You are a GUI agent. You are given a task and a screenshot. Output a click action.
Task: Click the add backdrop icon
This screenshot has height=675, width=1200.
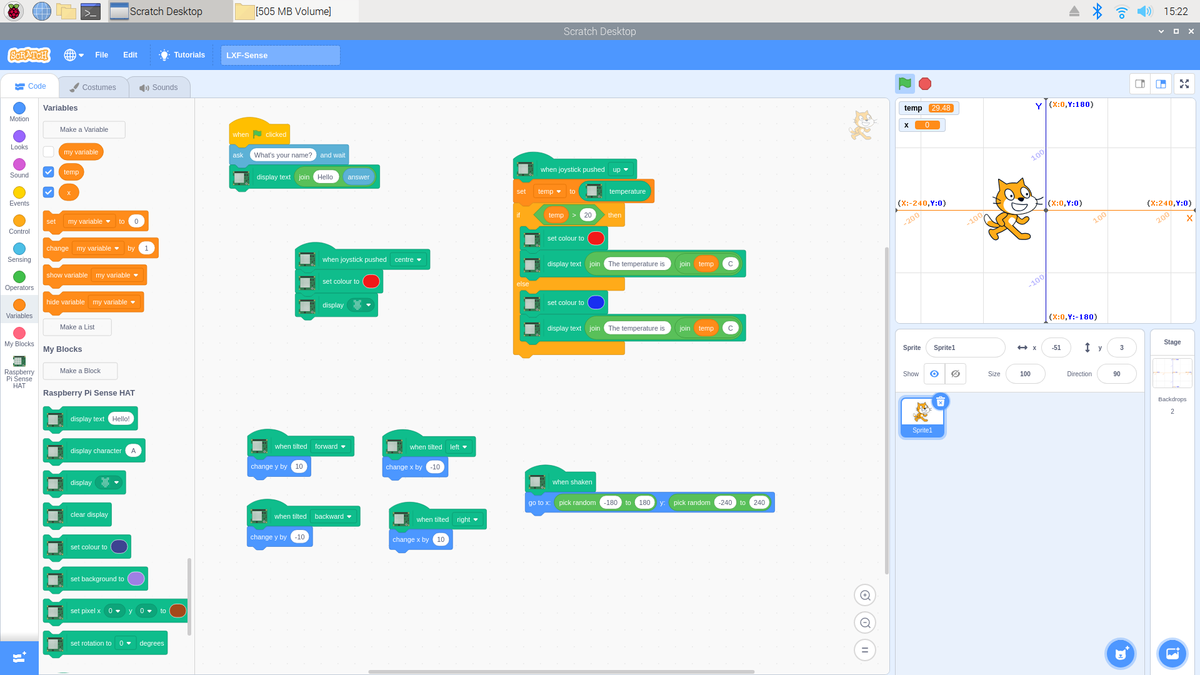pos(1172,653)
